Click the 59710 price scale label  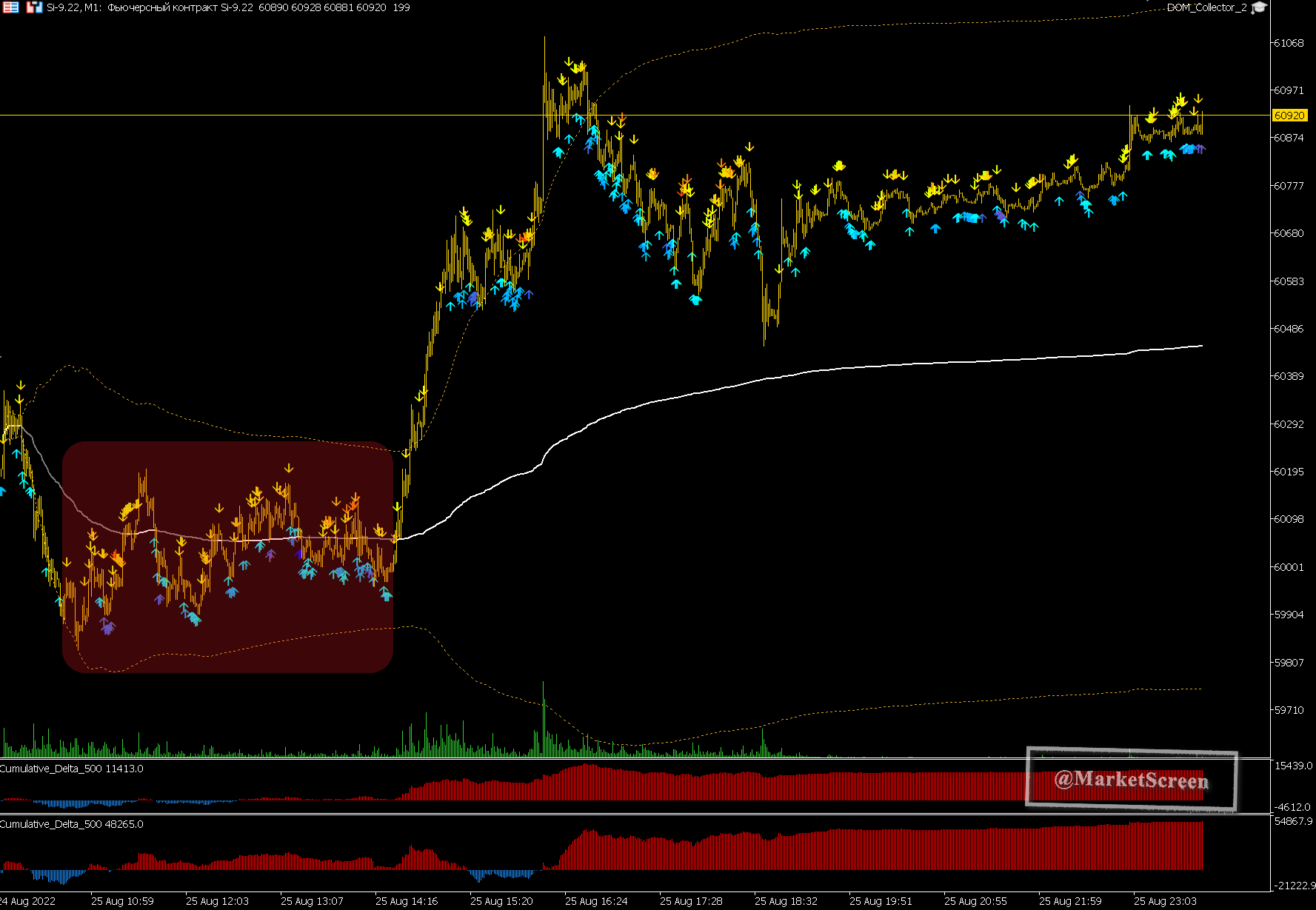point(1289,710)
